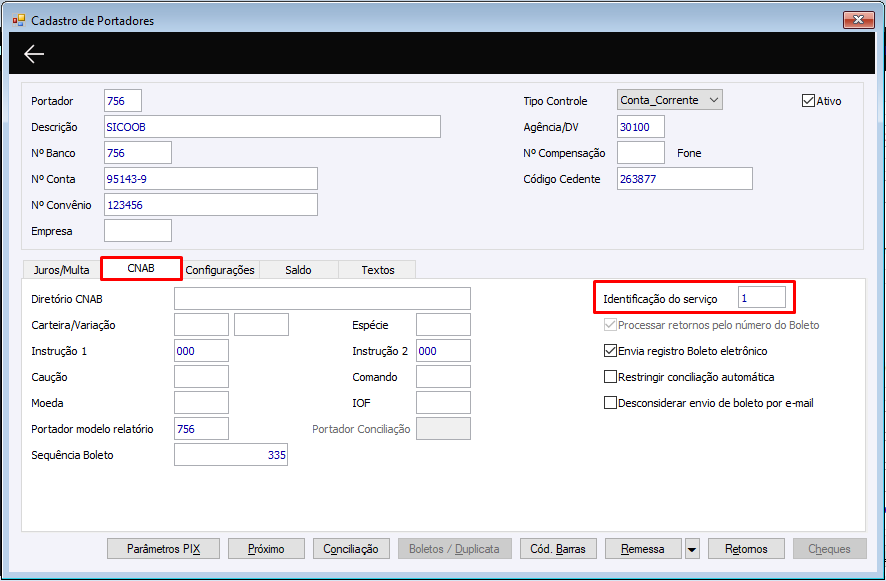Click the Tipo Controle label
This screenshot has height=581, width=886.
click(555, 101)
